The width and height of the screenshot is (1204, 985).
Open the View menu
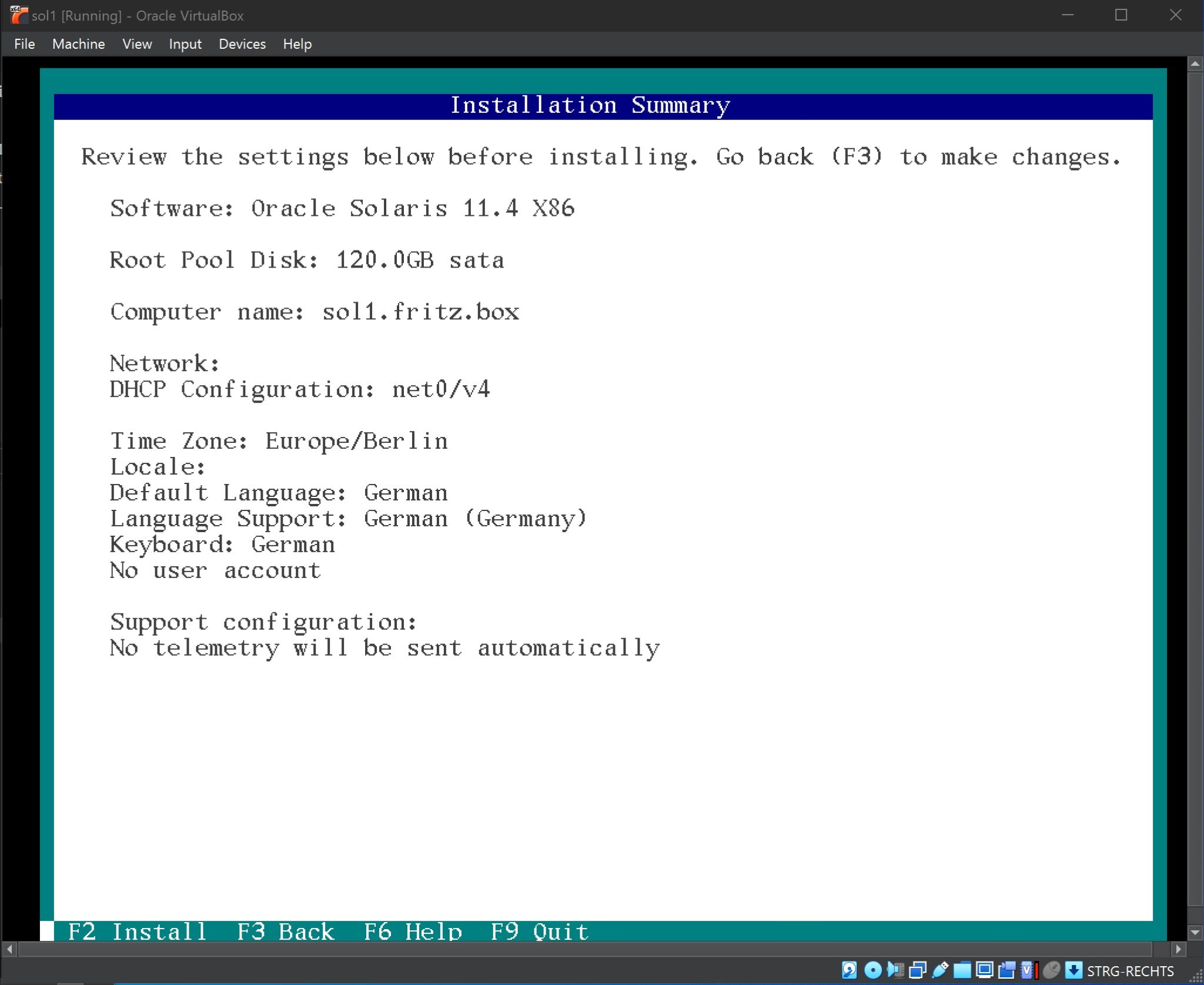pyautogui.click(x=136, y=44)
